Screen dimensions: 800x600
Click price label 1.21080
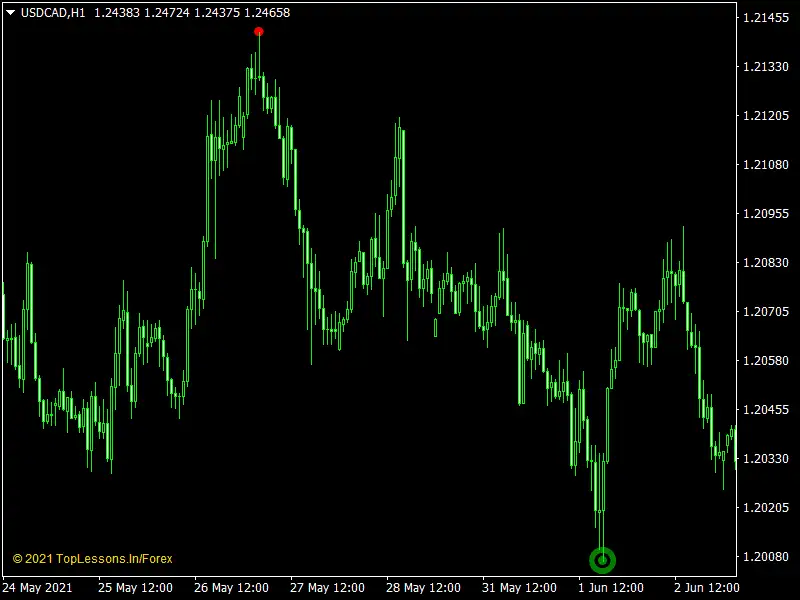tap(766, 165)
